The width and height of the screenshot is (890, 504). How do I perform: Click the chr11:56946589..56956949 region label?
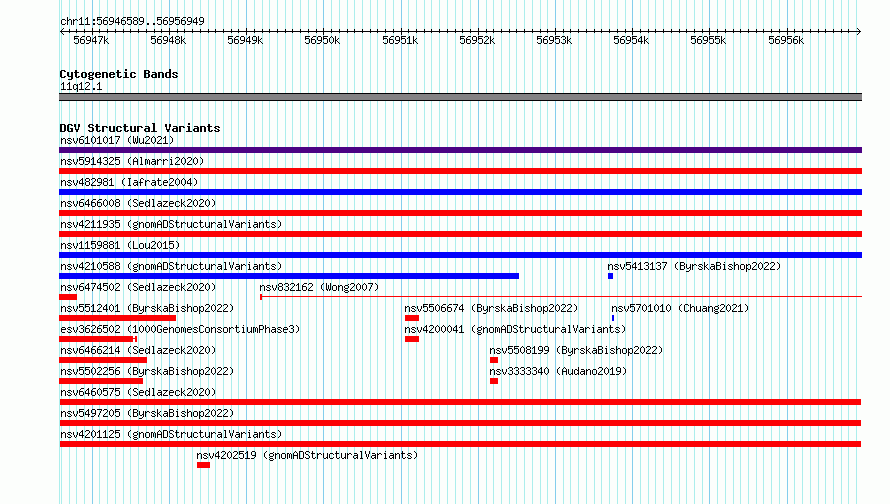132,21
